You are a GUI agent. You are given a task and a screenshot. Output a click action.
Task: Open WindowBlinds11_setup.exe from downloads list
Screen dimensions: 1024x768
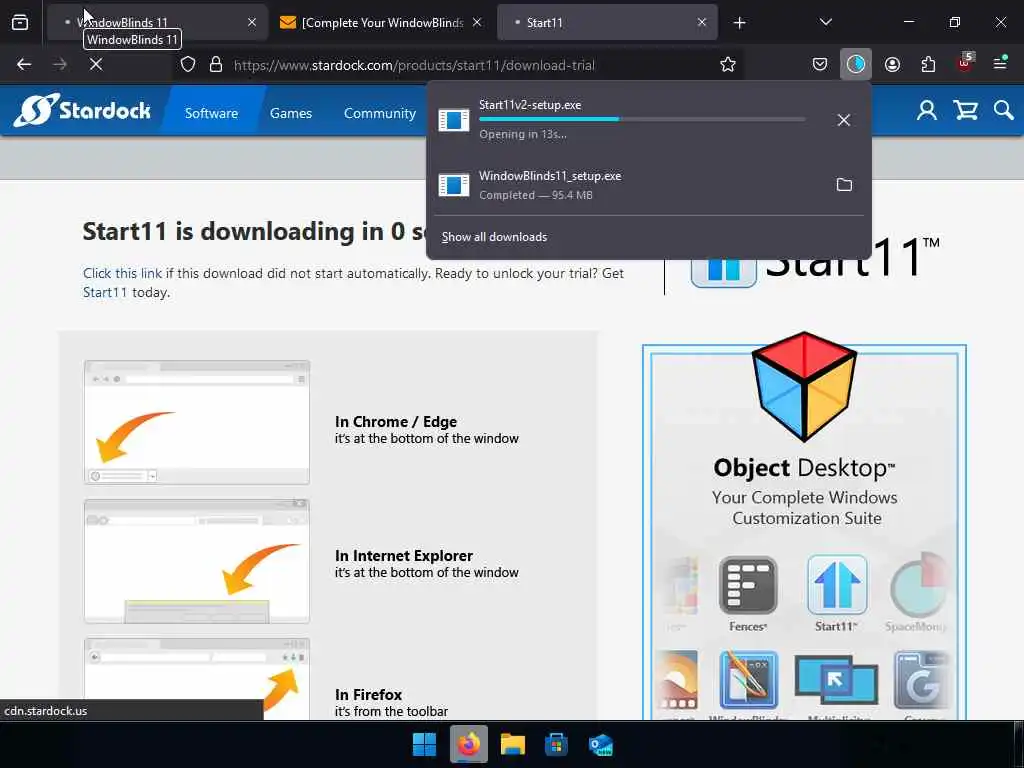[x=627, y=185]
